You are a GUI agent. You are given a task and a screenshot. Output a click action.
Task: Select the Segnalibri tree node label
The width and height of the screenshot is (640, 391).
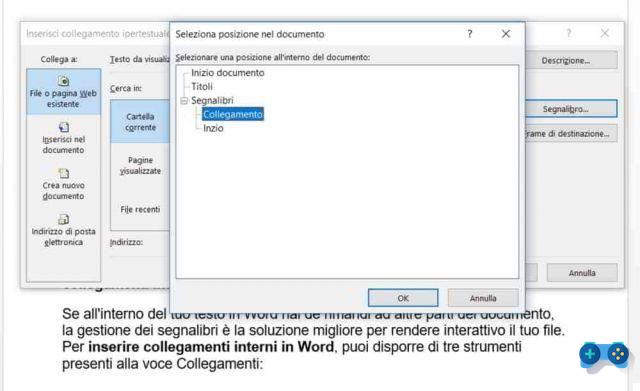[x=212, y=100]
